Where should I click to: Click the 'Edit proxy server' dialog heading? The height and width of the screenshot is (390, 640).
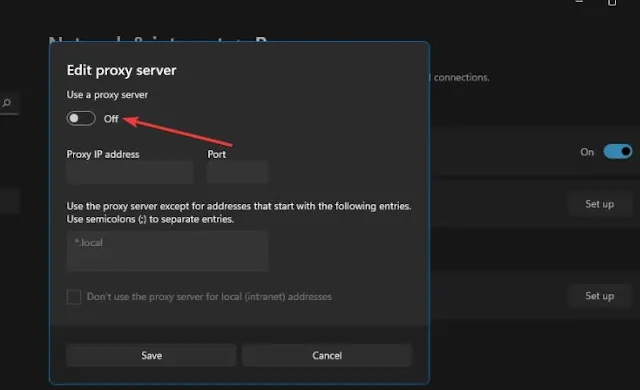(x=122, y=70)
